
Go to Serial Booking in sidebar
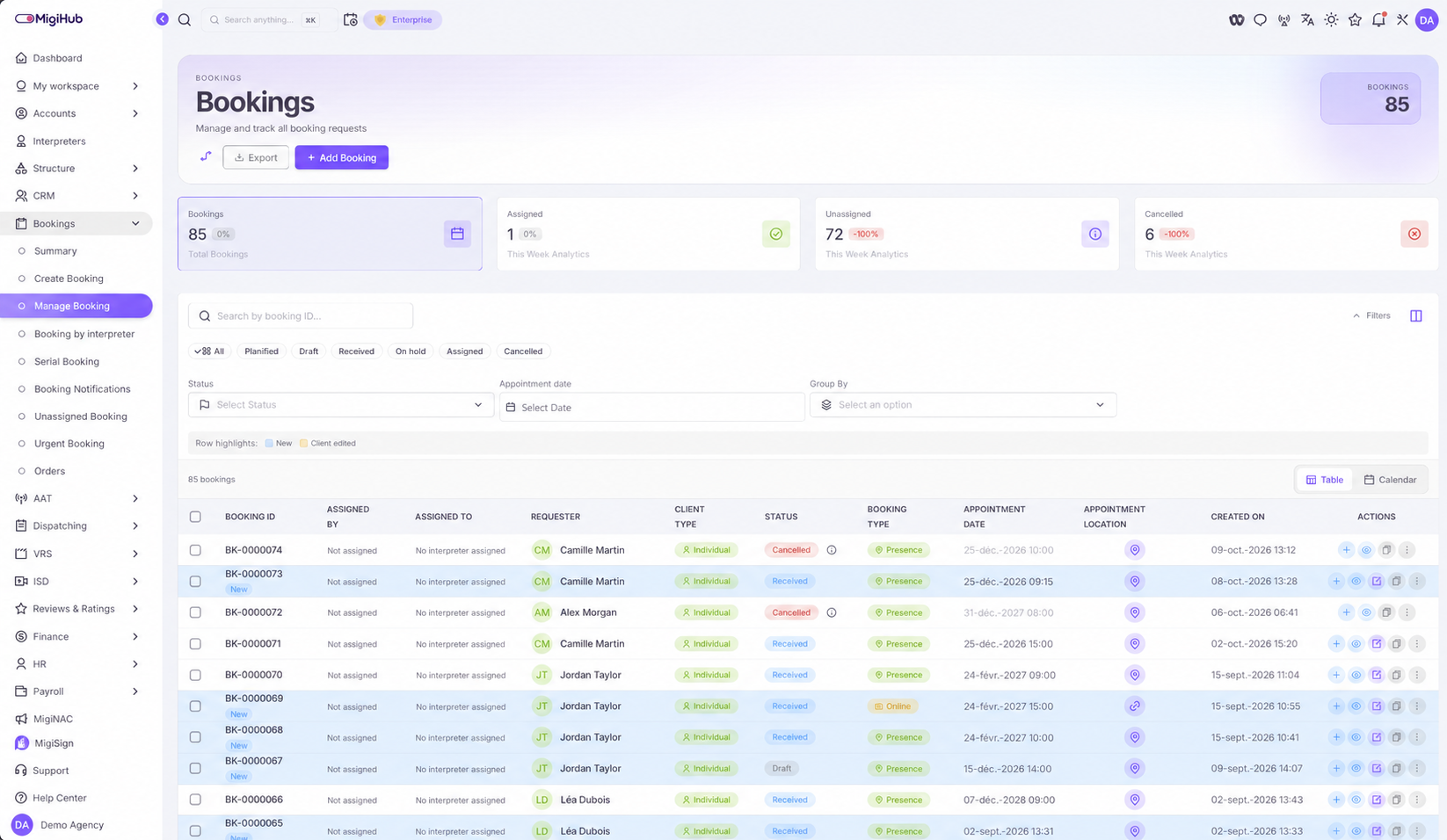(x=67, y=361)
